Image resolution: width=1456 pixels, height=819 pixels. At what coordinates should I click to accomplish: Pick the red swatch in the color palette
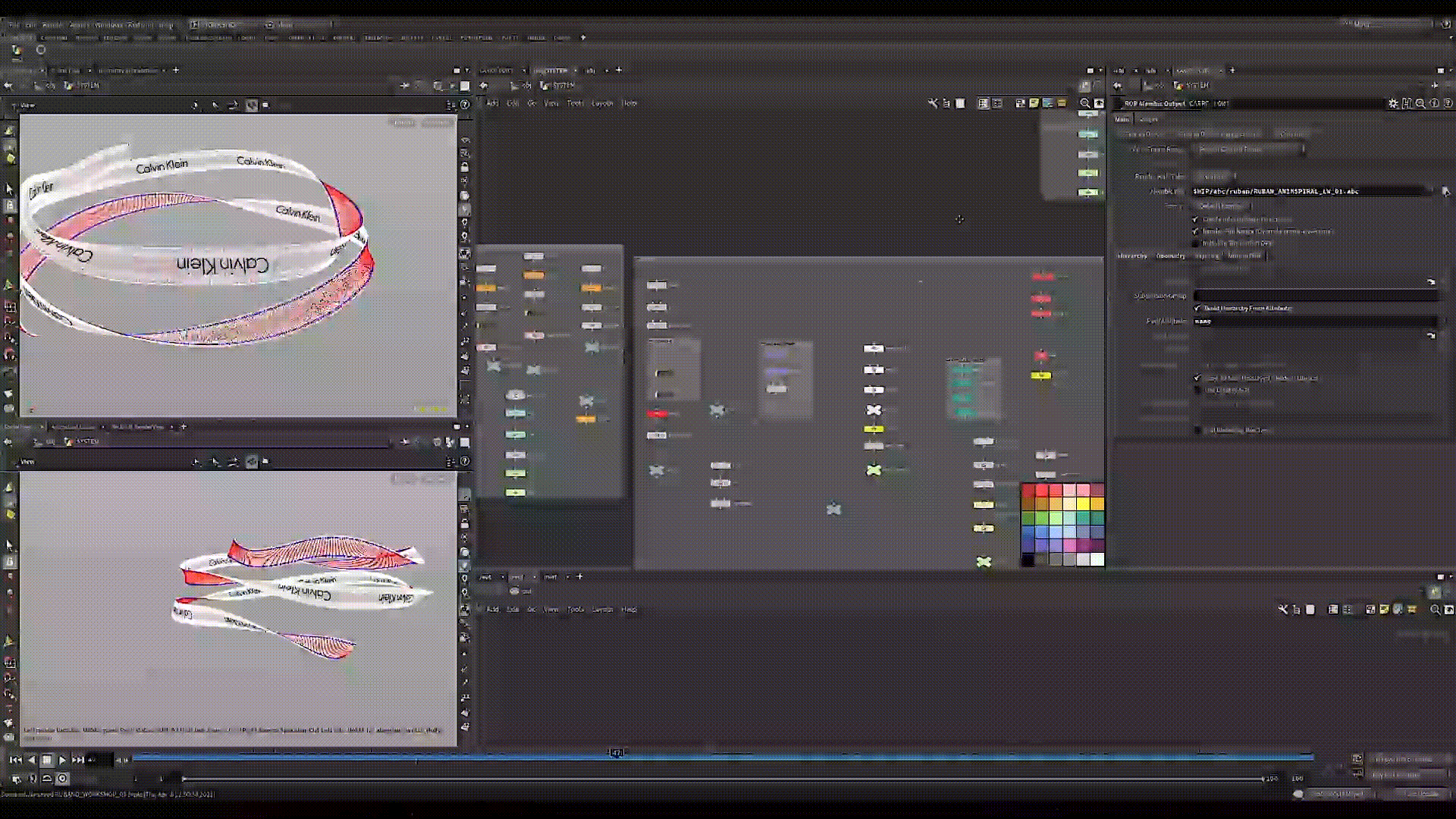1042,491
